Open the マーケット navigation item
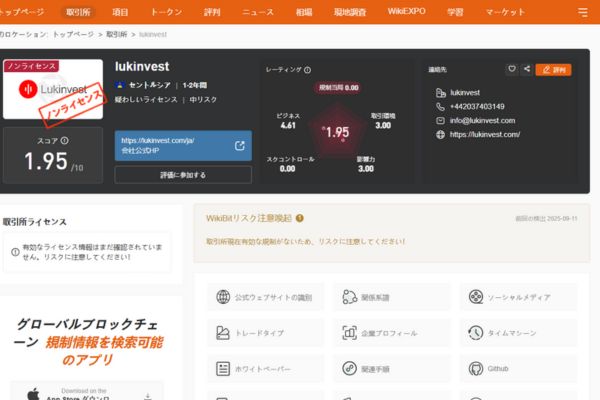The image size is (600, 400). point(505,12)
